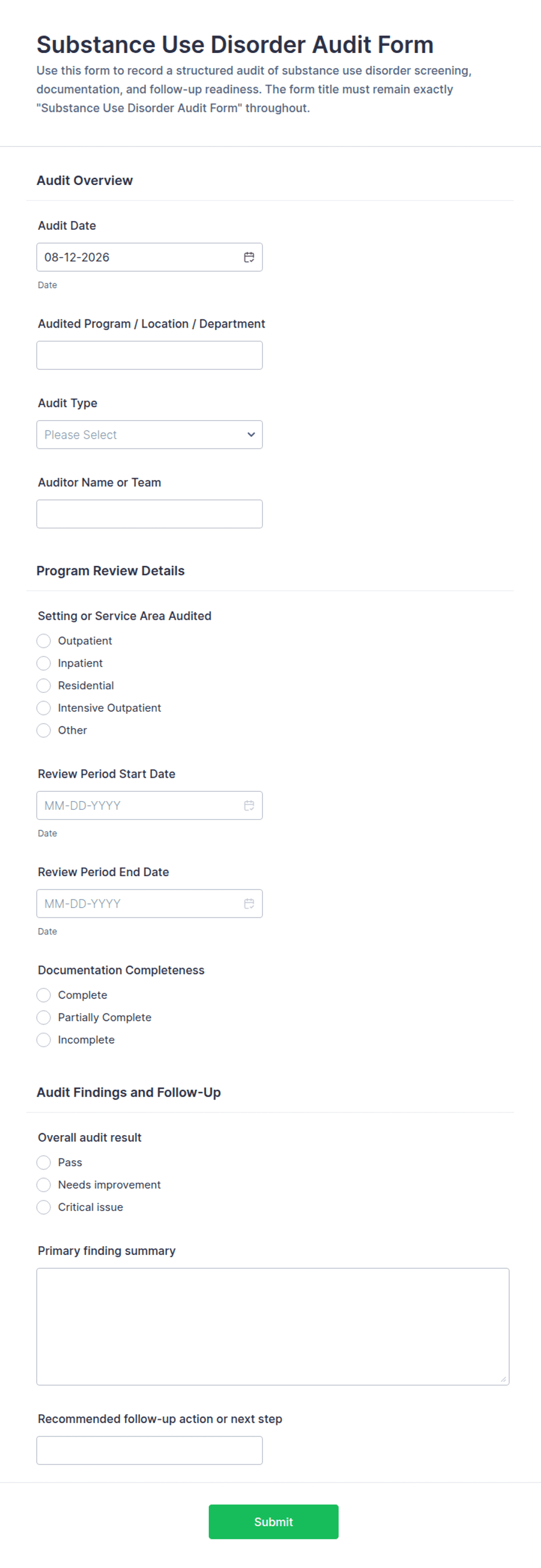541x1568 pixels.
Task: Choose Residential setting radio button
Action: tap(44, 685)
